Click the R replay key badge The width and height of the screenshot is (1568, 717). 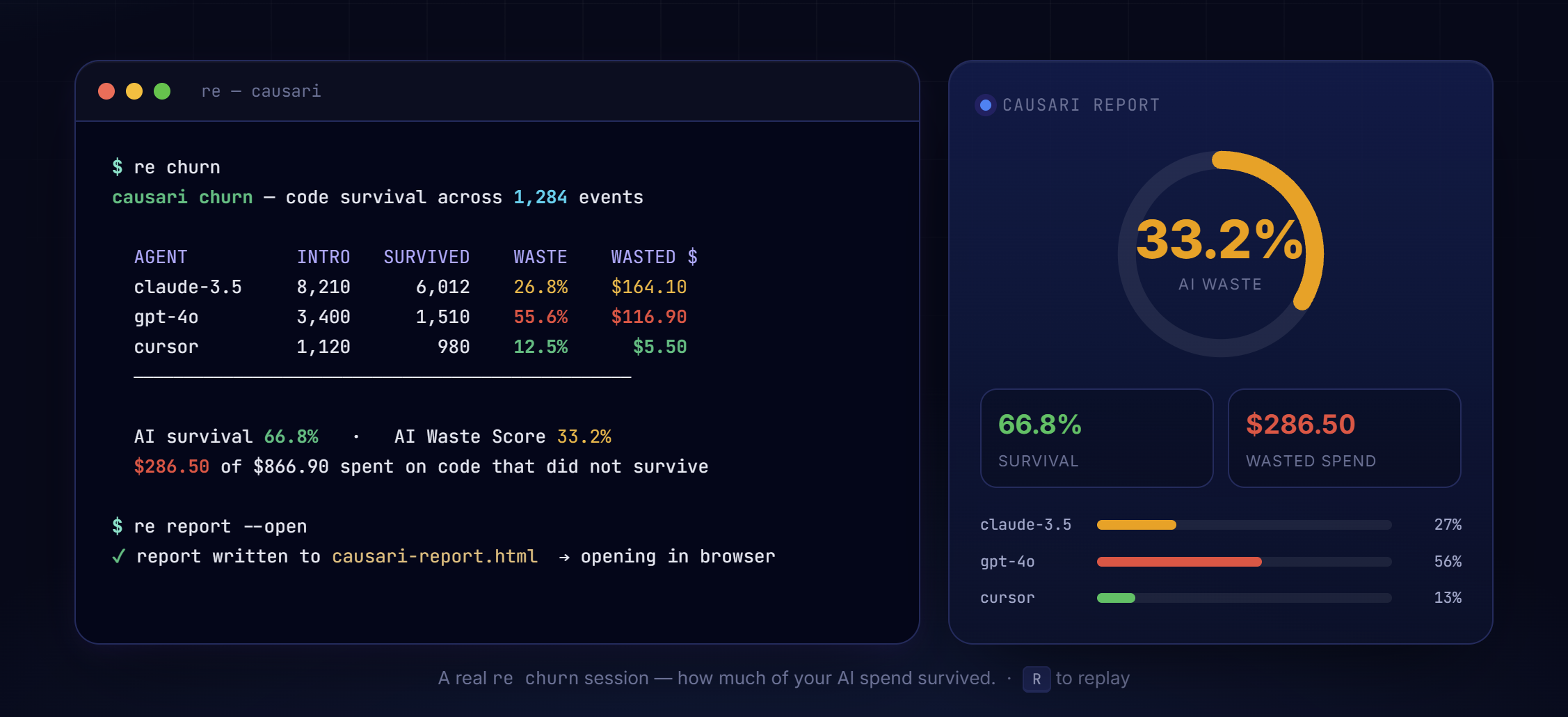[1037, 679]
